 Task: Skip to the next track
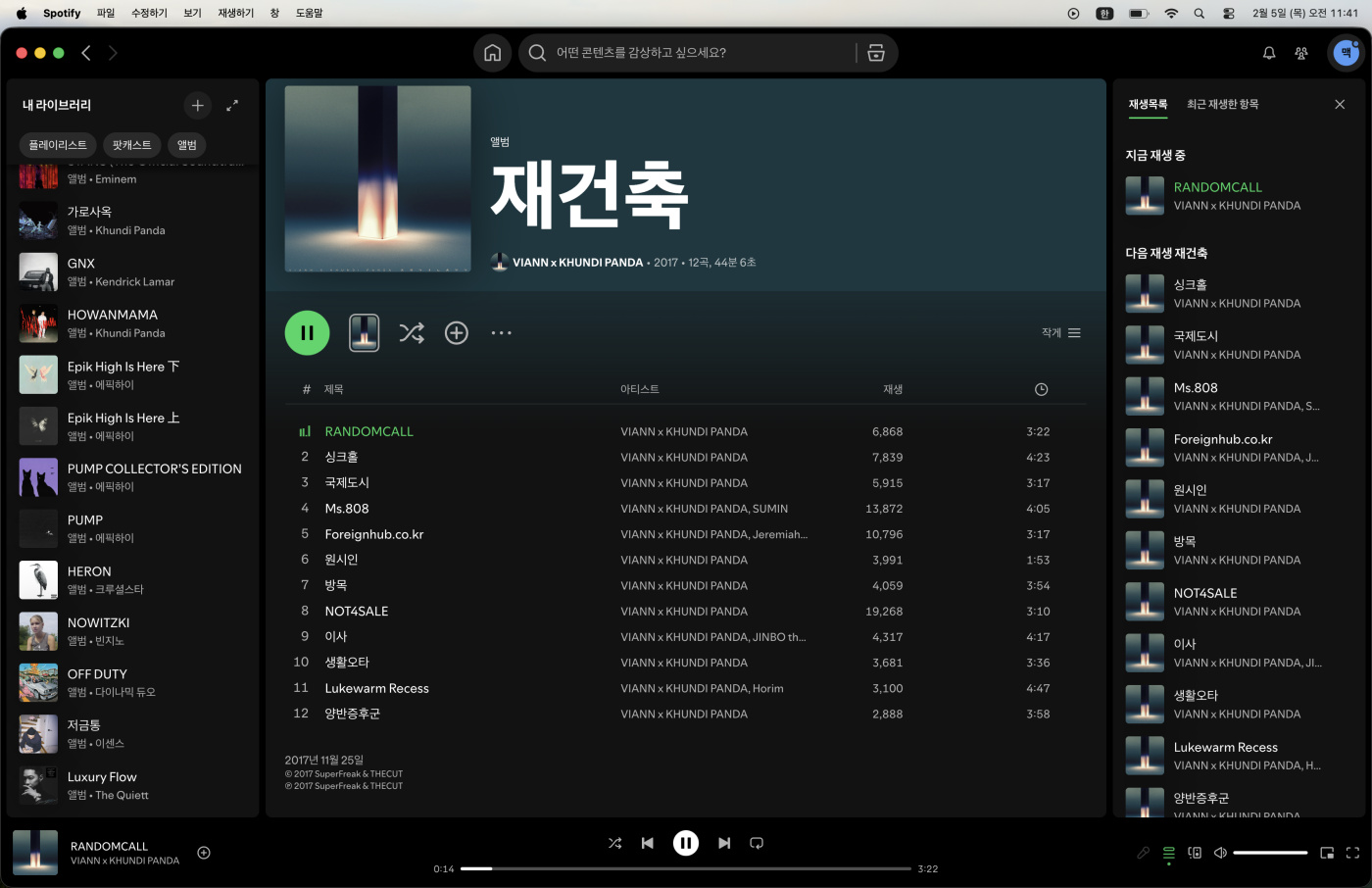[x=724, y=843]
